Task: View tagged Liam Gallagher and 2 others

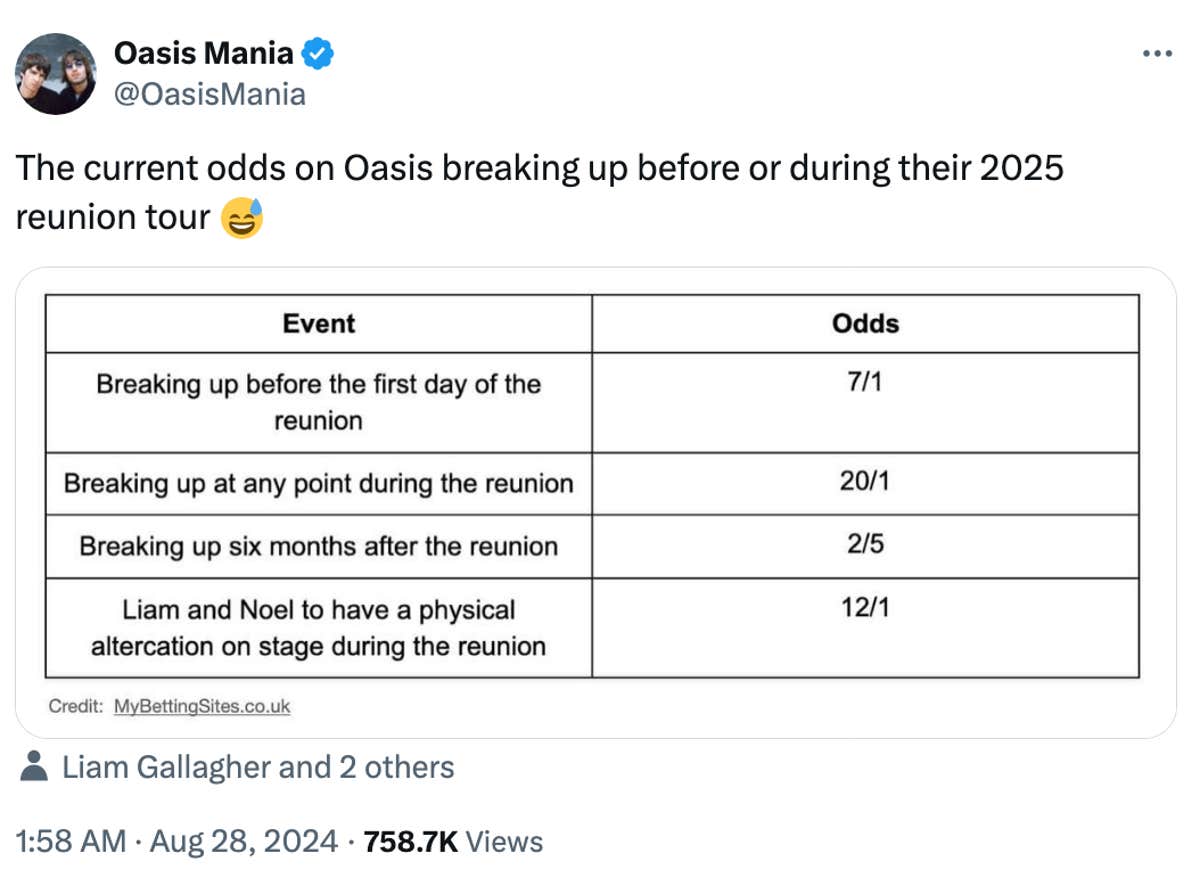Action: click(x=258, y=767)
